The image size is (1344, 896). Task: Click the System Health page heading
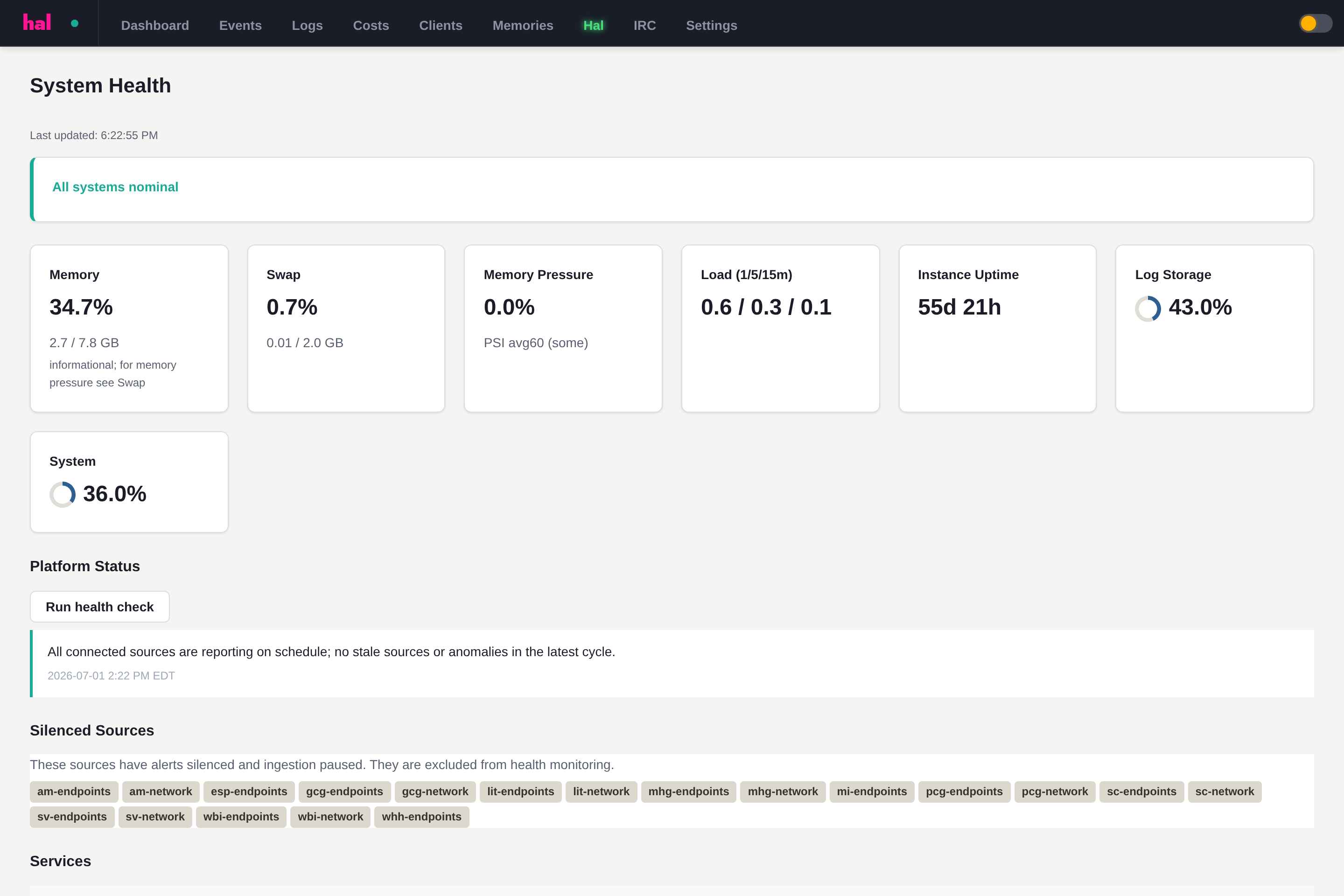pos(101,86)
